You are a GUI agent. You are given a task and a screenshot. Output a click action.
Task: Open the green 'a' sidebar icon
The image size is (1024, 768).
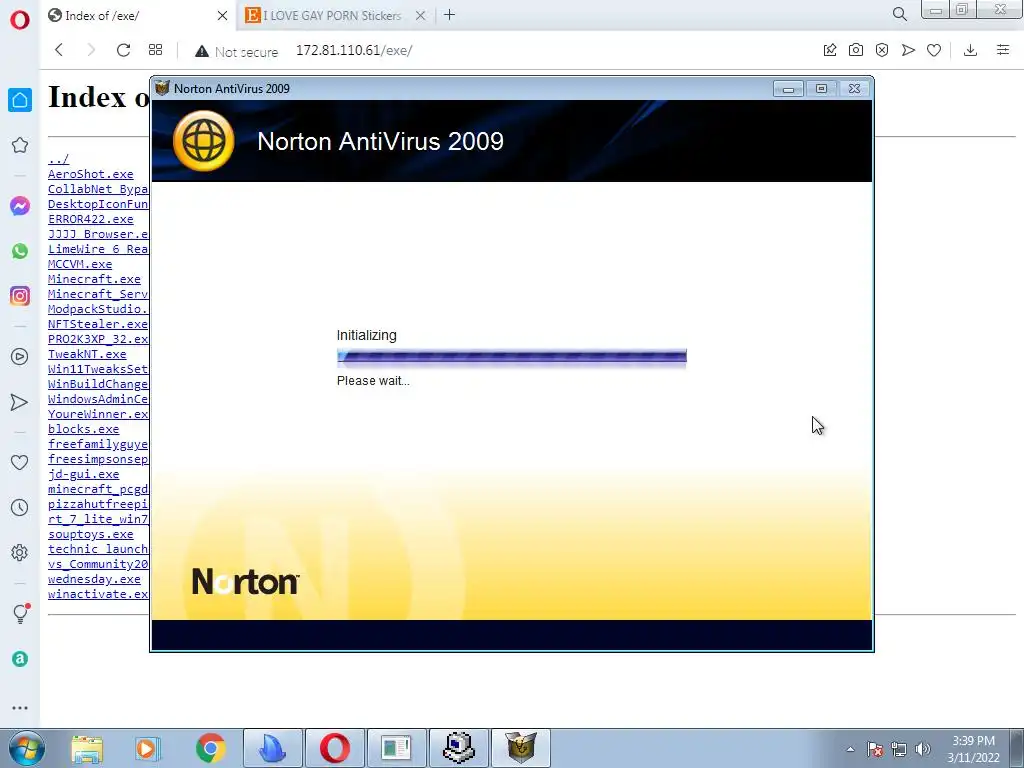[20, 659]
